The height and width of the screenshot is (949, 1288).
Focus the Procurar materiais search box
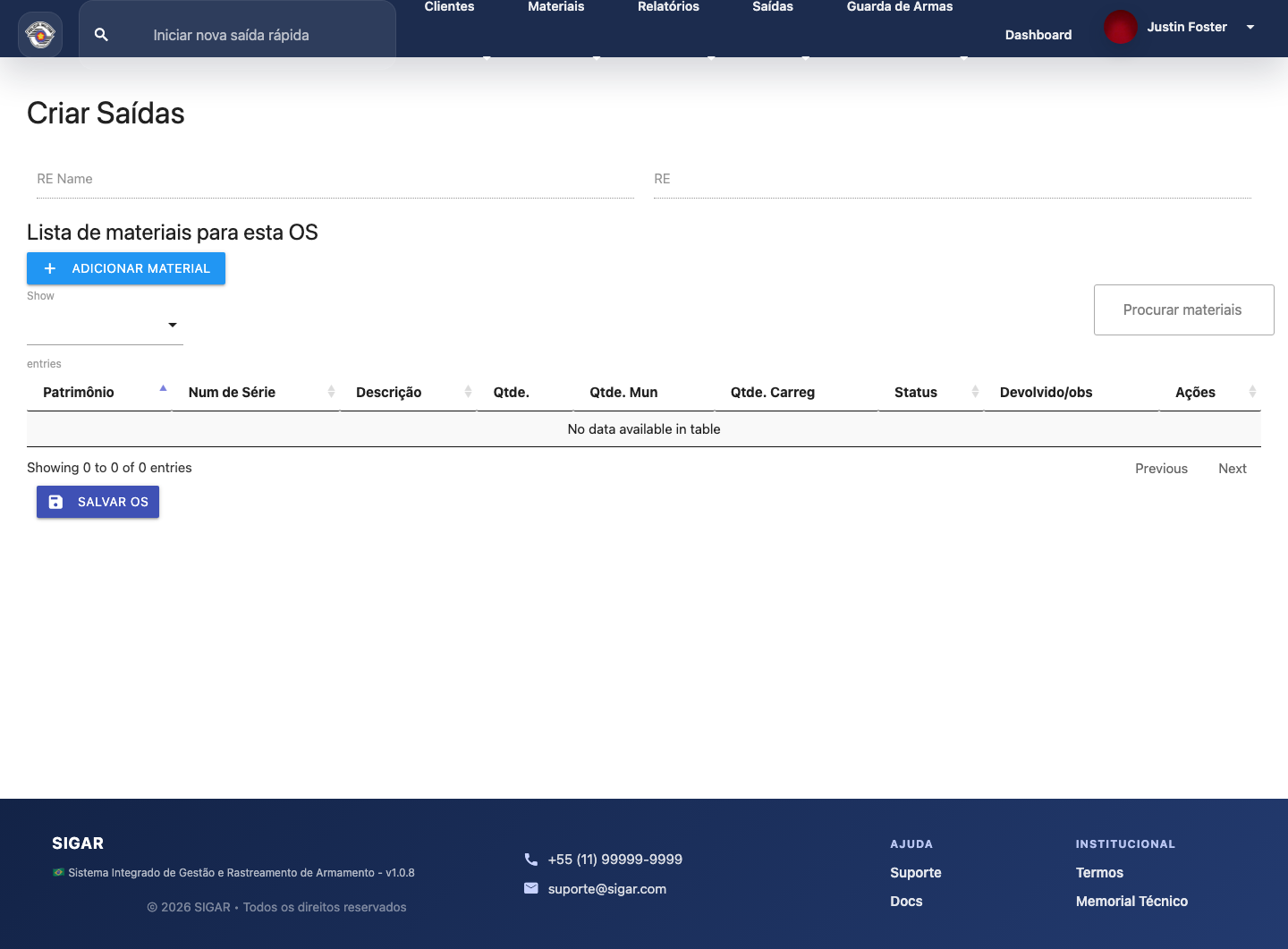[1184, 310]
